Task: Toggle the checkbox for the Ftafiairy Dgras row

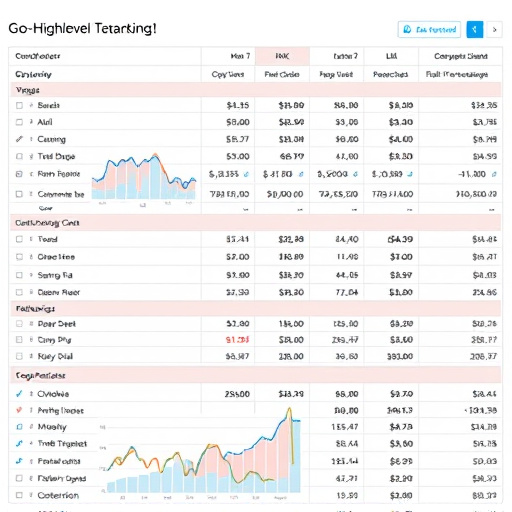Action: (x=19, y=478)
